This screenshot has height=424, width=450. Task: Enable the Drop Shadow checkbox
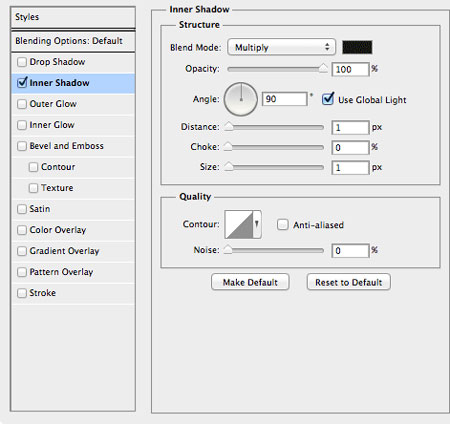pos(22,62)
